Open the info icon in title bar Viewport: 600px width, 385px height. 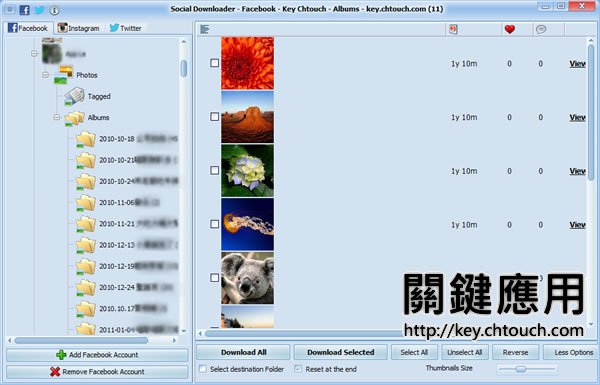54,10
